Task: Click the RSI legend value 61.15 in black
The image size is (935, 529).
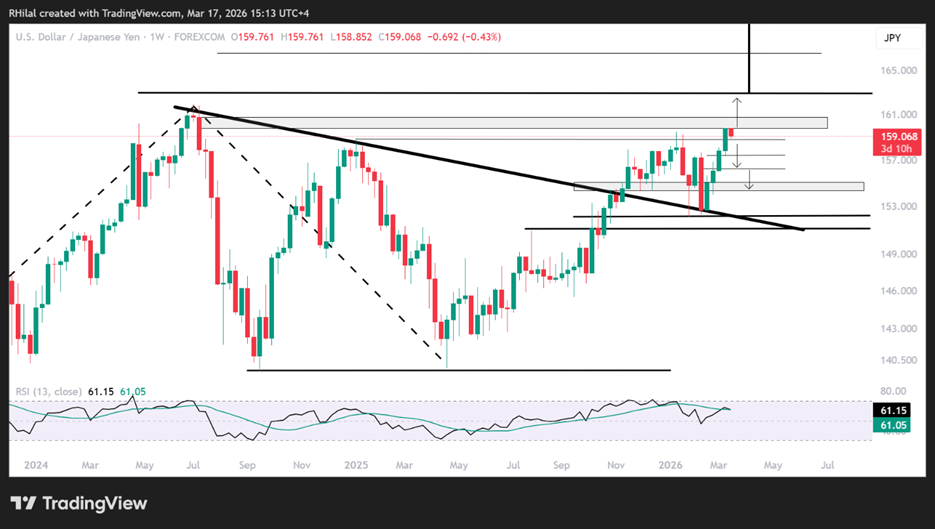Action: [x=100, y=392]
